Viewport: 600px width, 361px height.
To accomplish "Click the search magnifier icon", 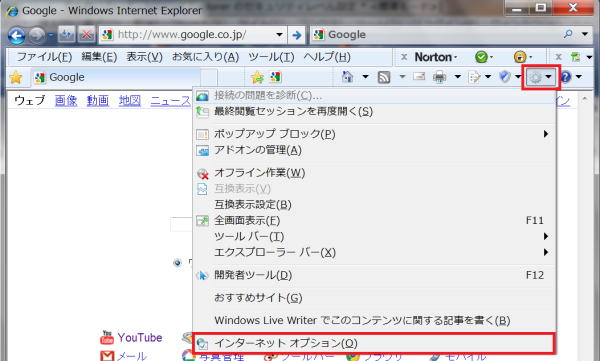I will 568,34.
